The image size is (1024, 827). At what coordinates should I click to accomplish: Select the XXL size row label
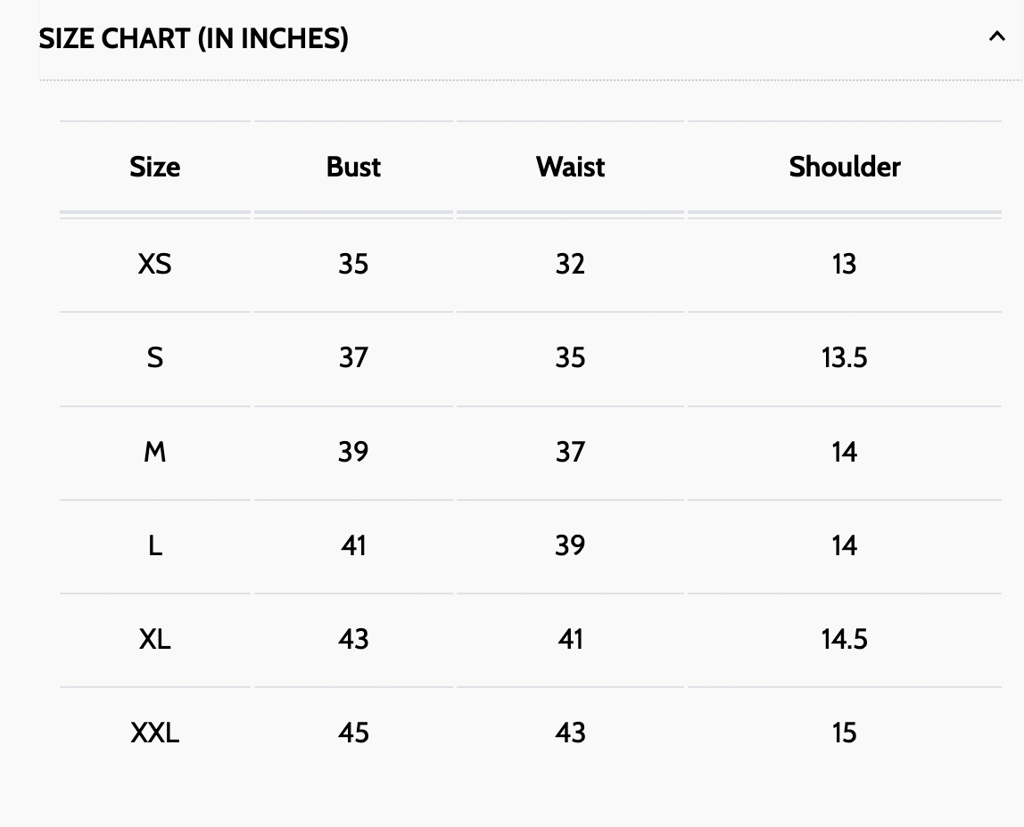[x=155, y=733]
